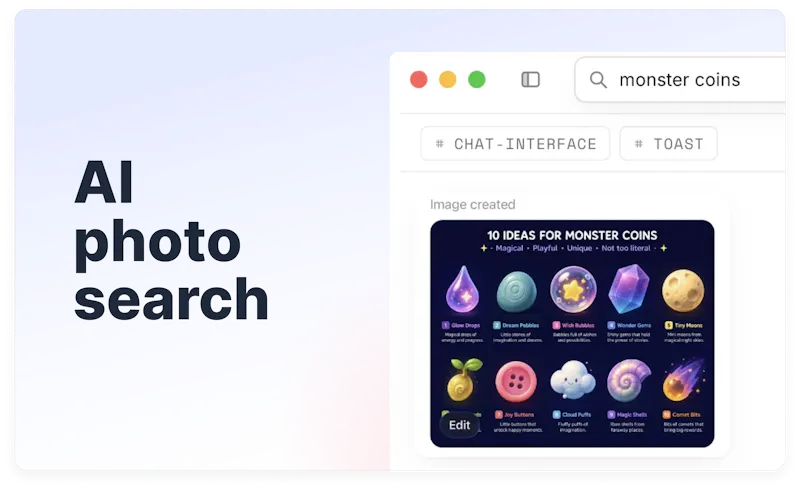The height and width of the screenshot is (490, 800).
Task: Click the Dream Pebbles teal stone icon
Action: (x=516, y=291)
